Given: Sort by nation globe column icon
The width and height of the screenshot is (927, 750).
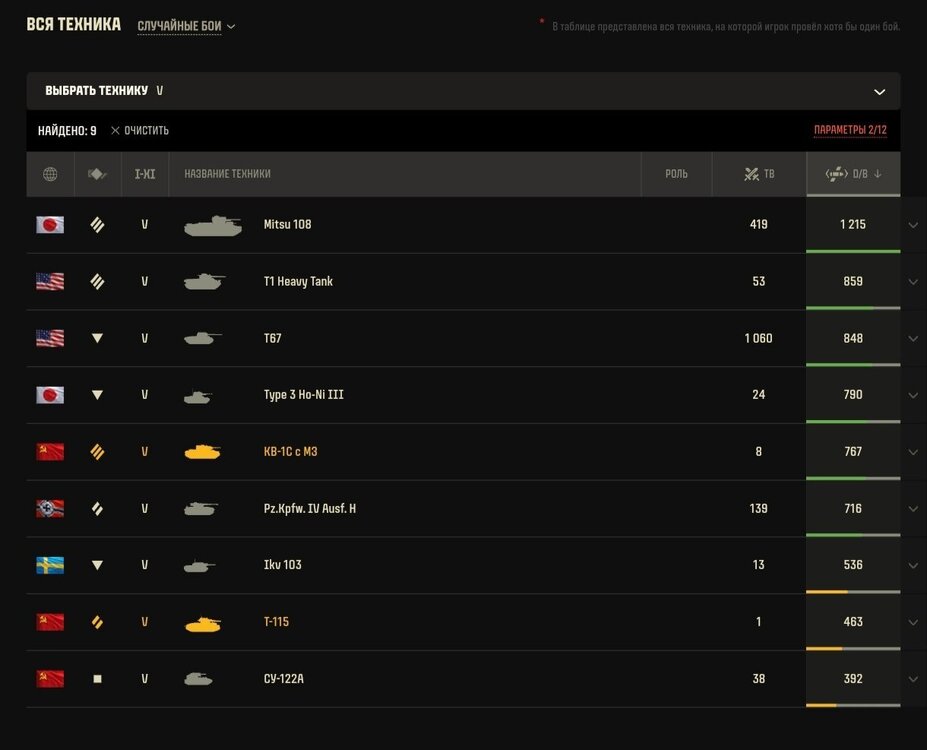Looking at the screenshot, I should pos(50,174).
